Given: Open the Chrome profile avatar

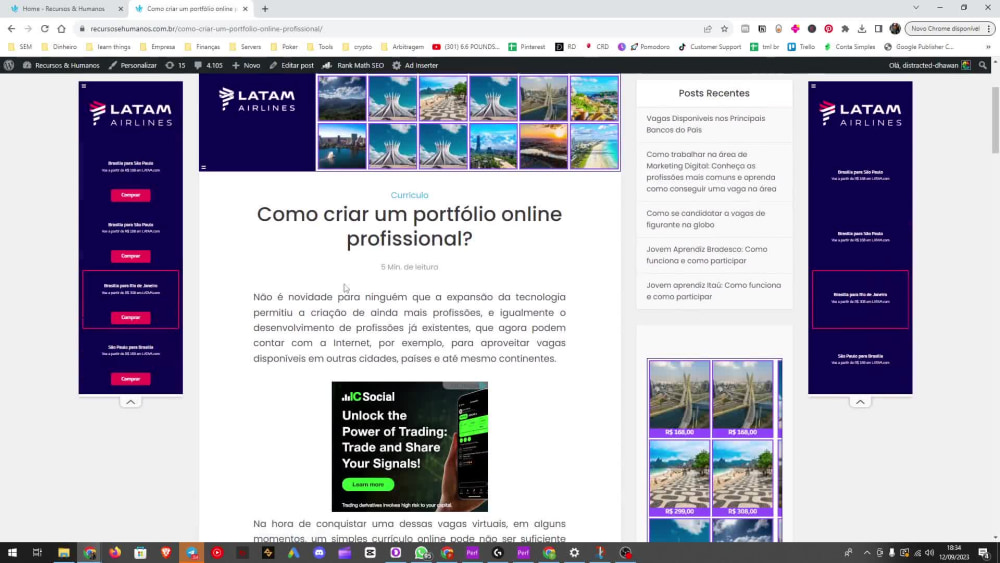Looking at the screenshot, I should tap(895, 29).
